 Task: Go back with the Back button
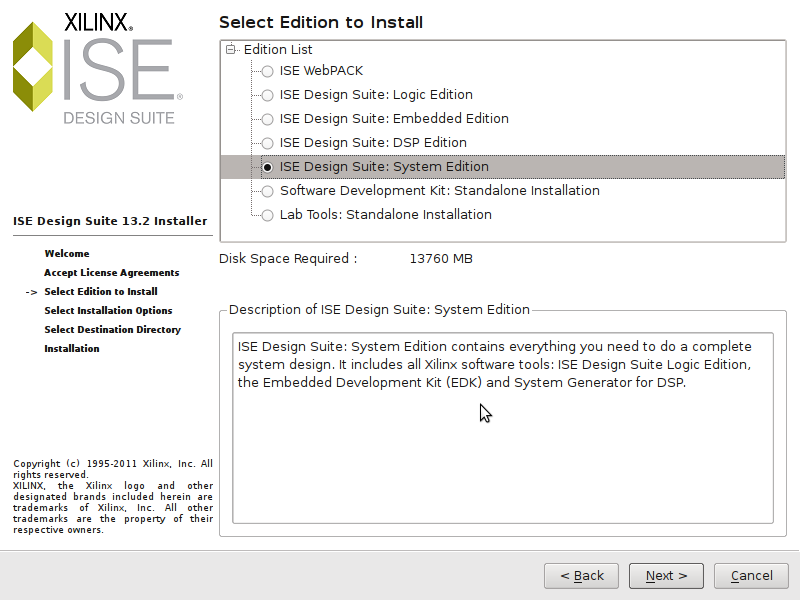582,576
